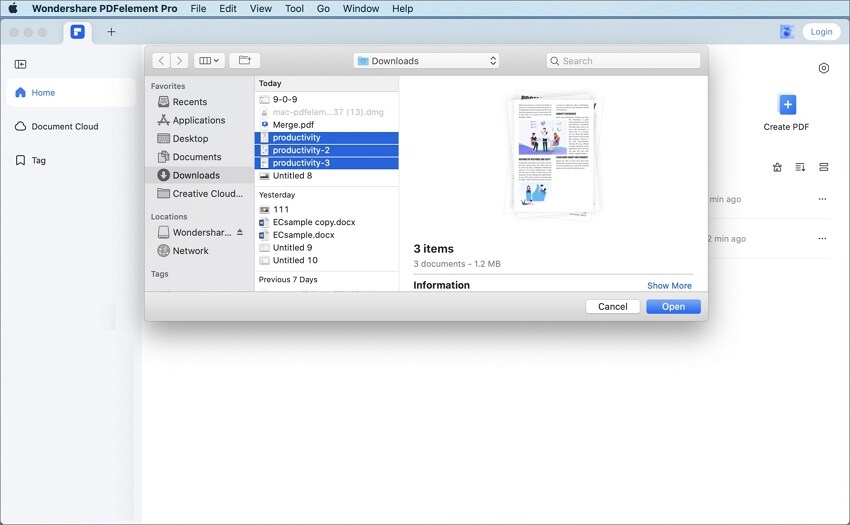This screenshot has height=525, width=850.
Task: Go back in file dialog
Action: pos(162,60)
